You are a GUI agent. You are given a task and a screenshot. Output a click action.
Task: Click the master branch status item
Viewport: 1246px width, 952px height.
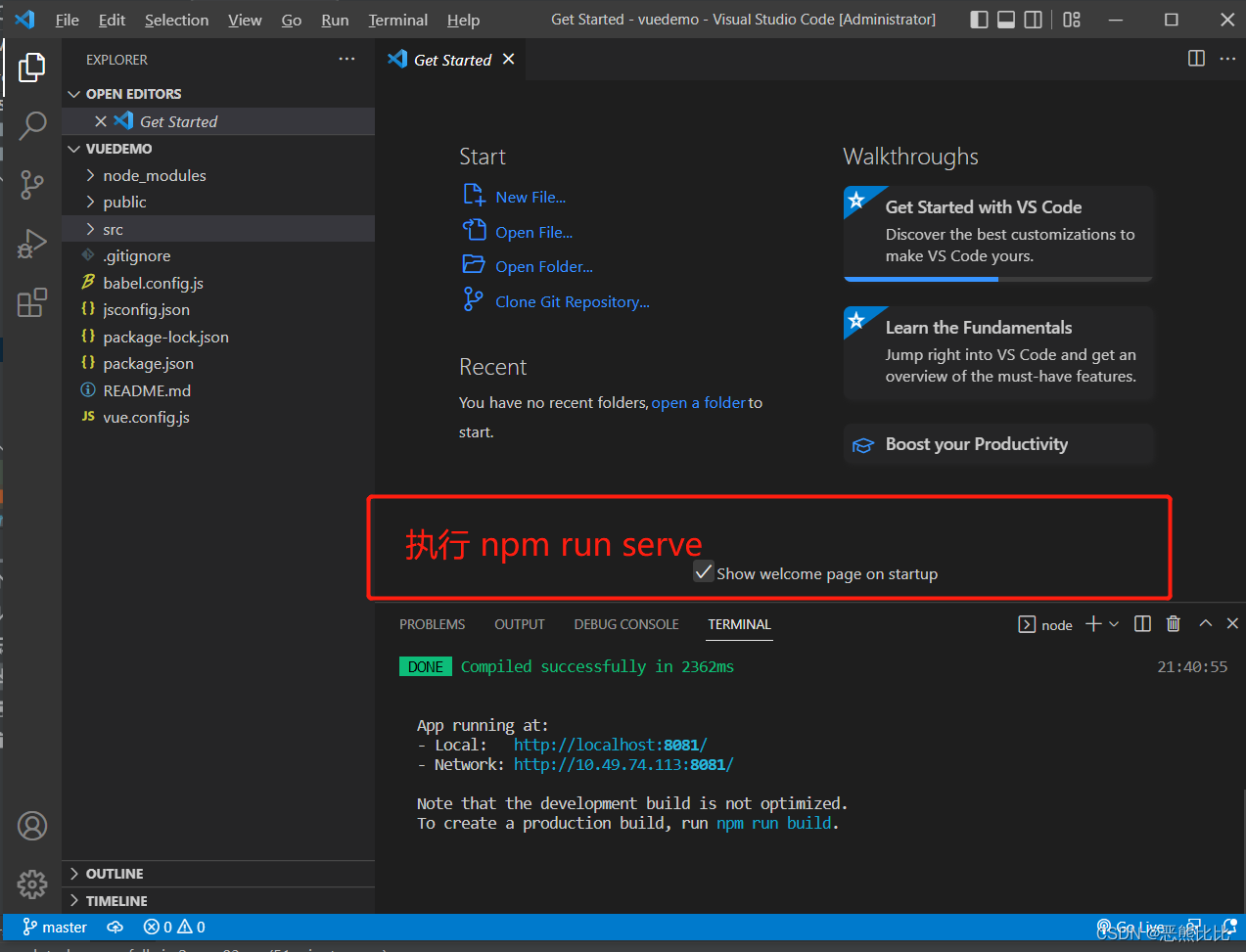(55, 928)
